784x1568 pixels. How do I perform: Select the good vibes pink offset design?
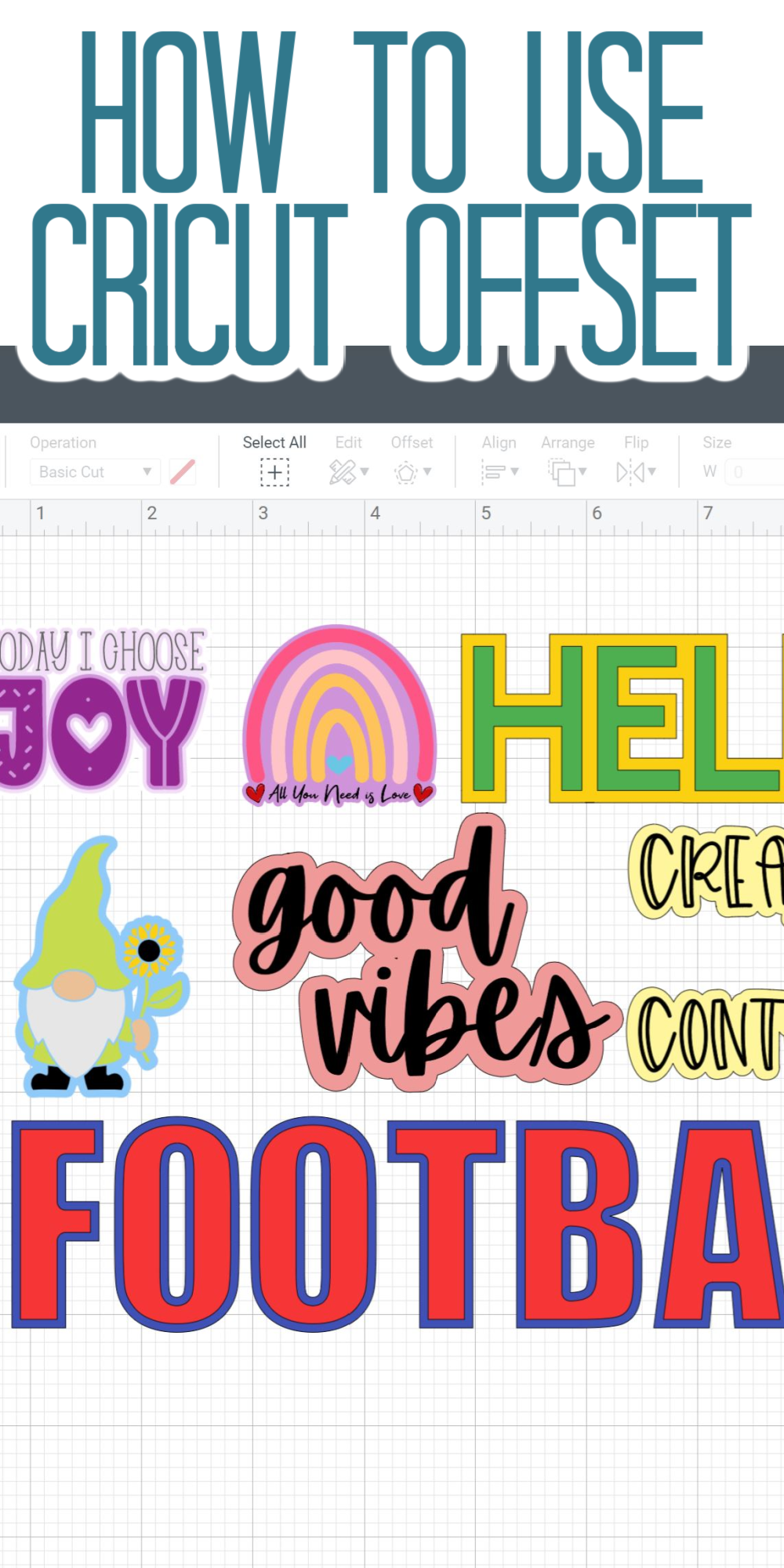point(427,953)
